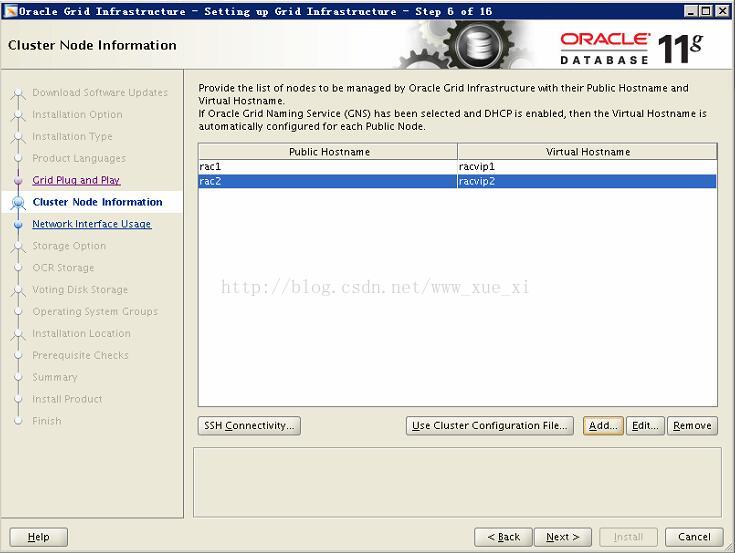
Task: Cancel the Grid Infrastructure installation
Action: point(694,537)
